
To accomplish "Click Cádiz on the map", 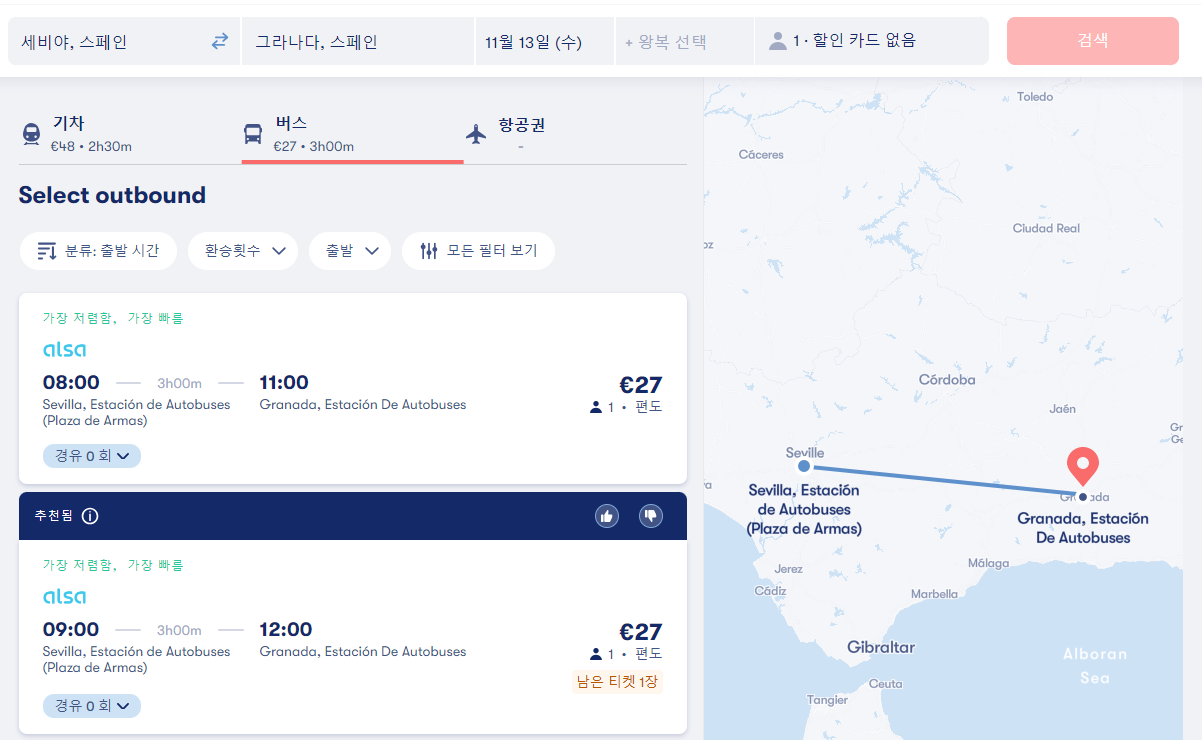I will point(770,591).
